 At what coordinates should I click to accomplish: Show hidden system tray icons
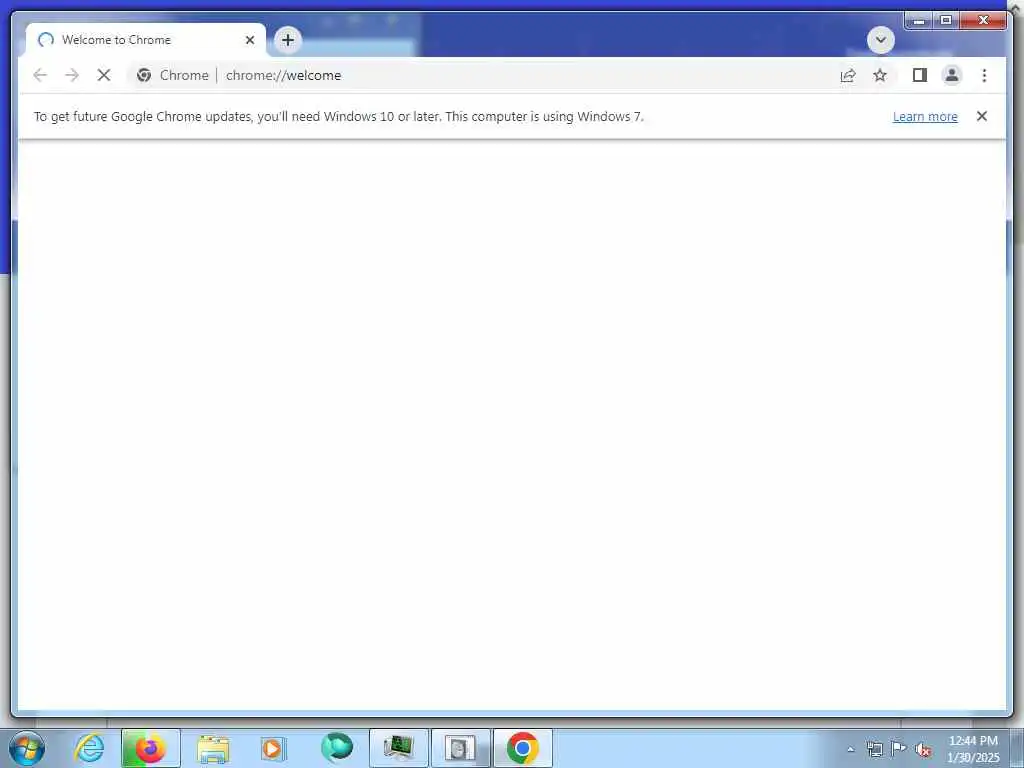point(850,749)
